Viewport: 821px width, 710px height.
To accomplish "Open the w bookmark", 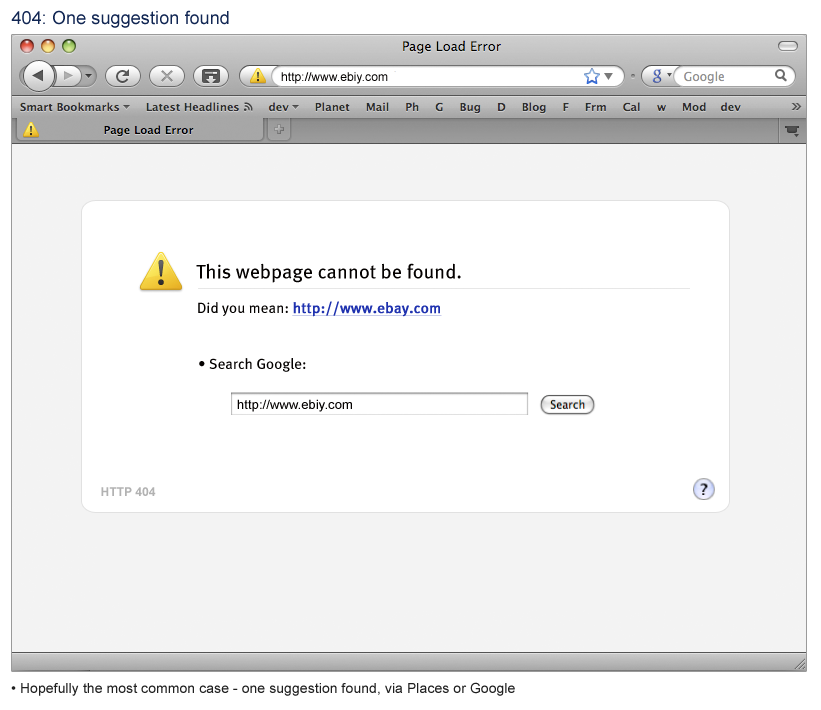I will coord(661,107).
